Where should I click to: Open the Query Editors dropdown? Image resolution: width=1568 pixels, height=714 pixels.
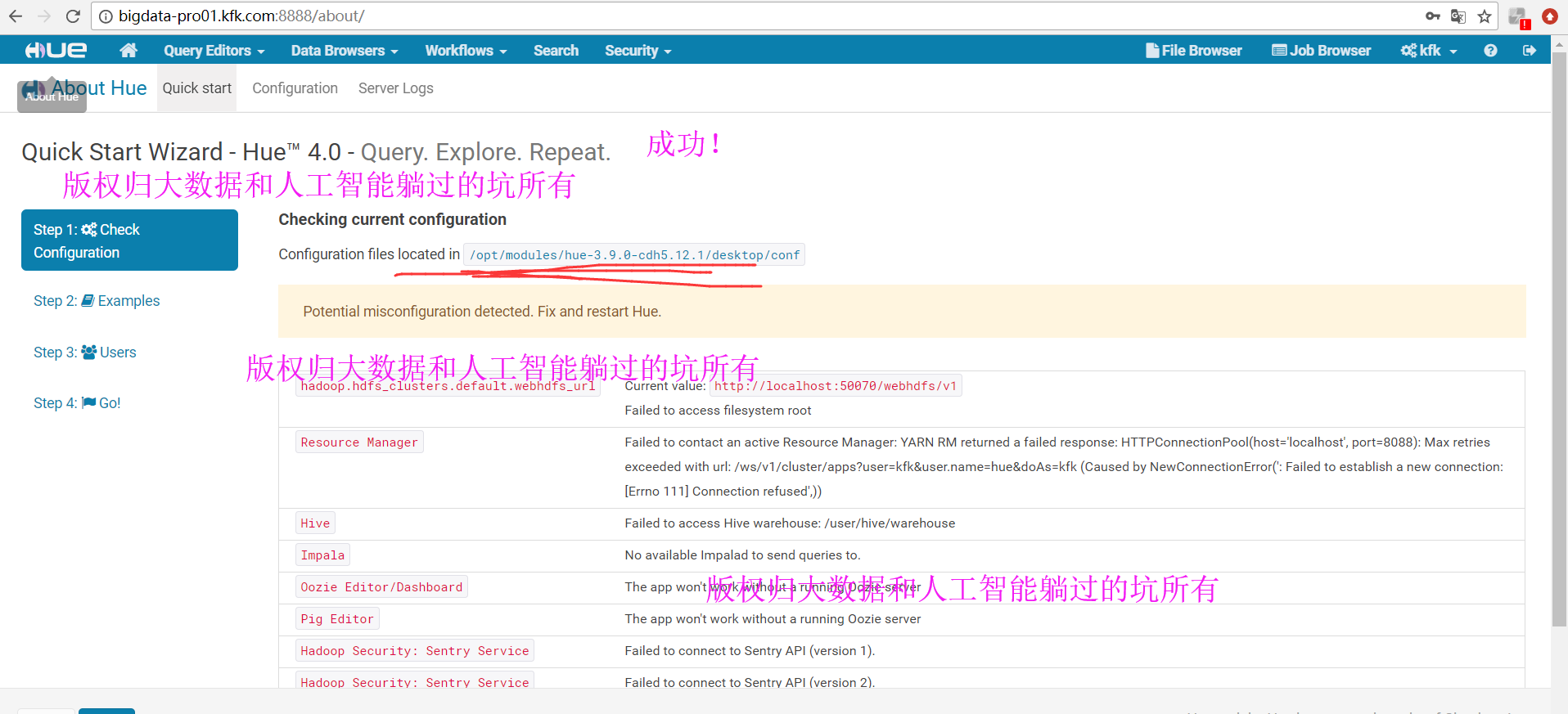[214, 50]
